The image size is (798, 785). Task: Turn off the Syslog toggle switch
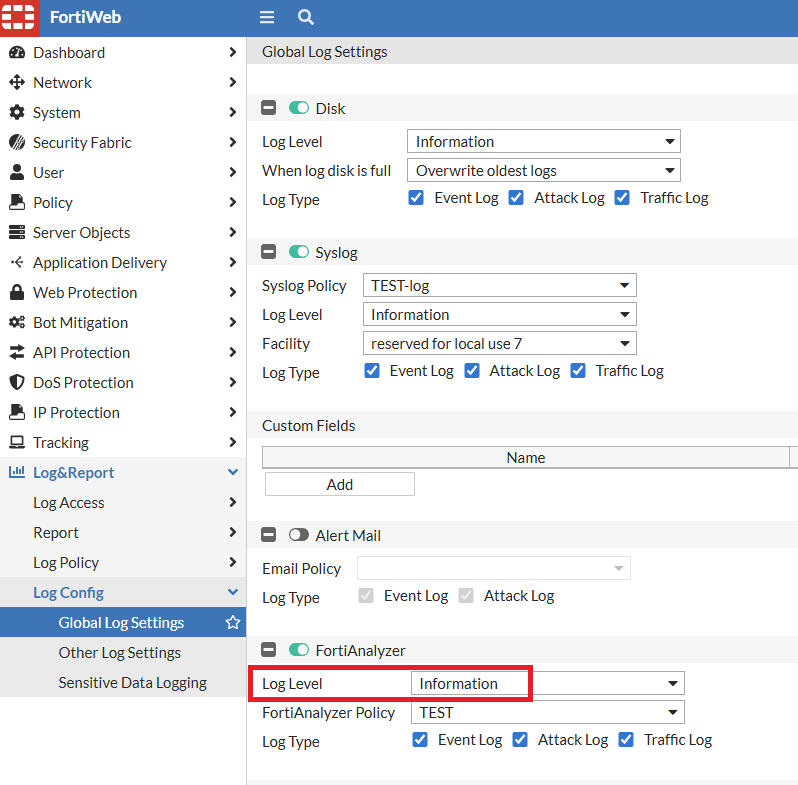click(x=299, y=252)
